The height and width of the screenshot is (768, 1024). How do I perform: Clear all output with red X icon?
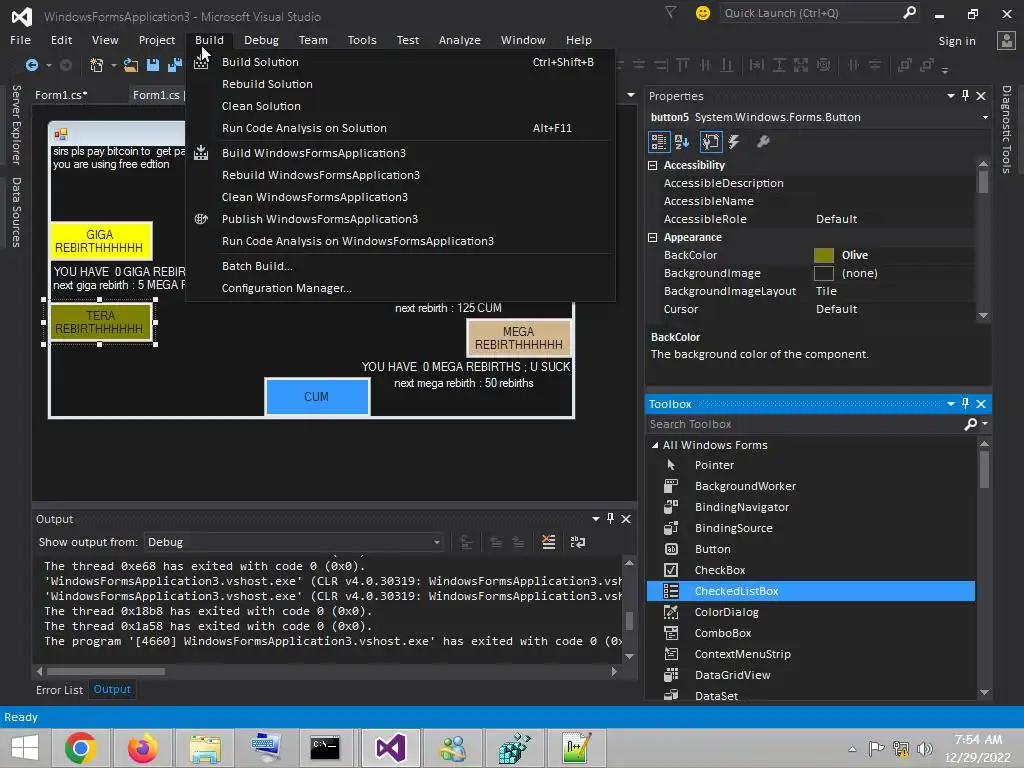[549, 541]
